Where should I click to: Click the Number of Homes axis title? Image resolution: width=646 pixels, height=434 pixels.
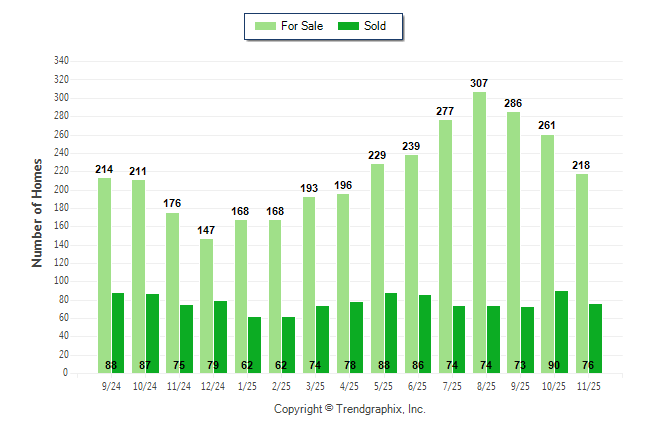pos(37,212)
